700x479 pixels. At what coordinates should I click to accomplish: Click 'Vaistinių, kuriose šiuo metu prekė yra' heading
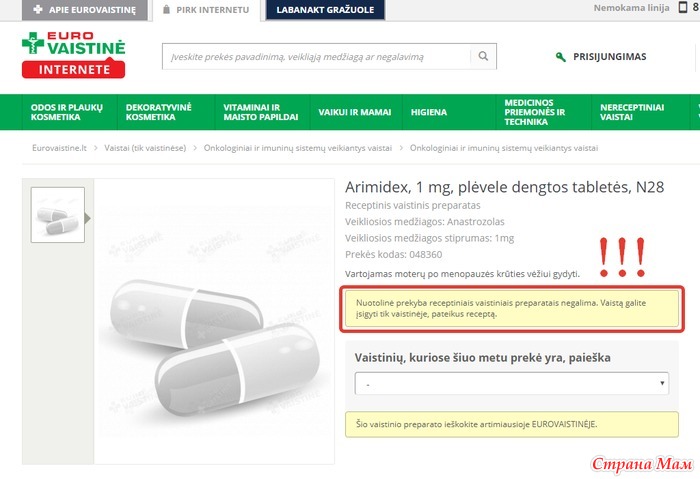click(x=483, y=358)
